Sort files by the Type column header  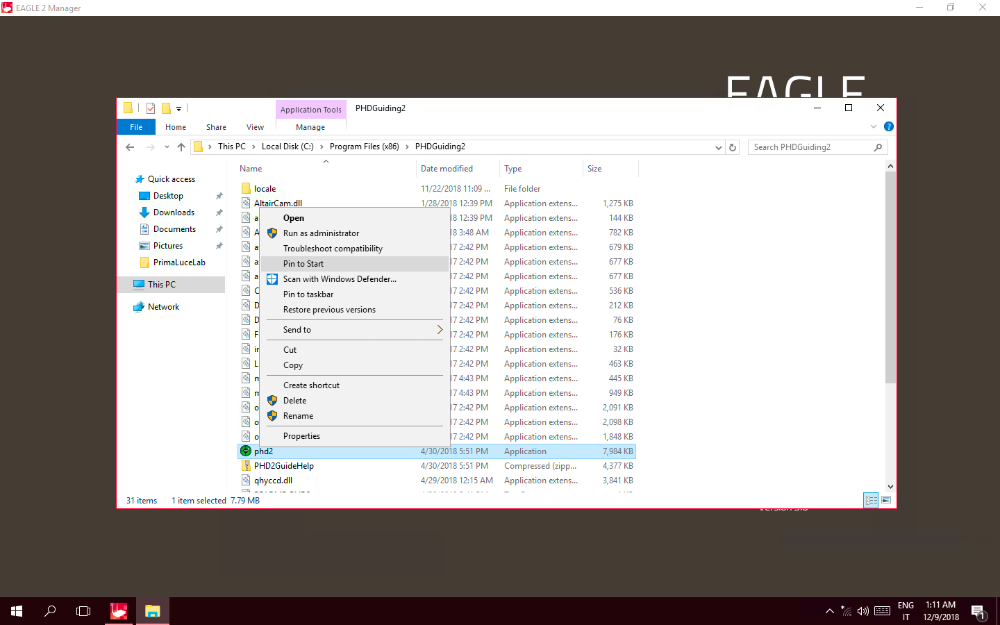pyautogui.click(x=513, y=169)
